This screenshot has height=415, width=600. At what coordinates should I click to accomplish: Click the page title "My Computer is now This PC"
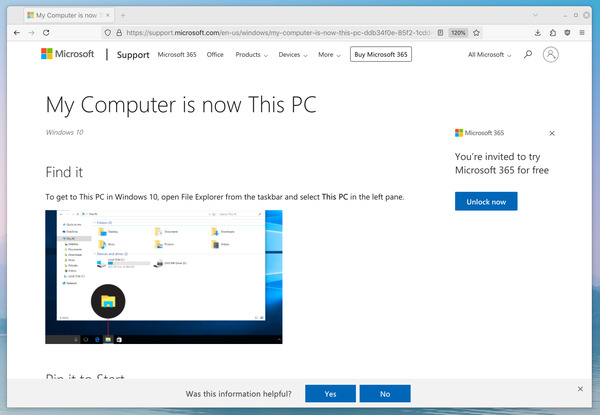coord(181,105)
